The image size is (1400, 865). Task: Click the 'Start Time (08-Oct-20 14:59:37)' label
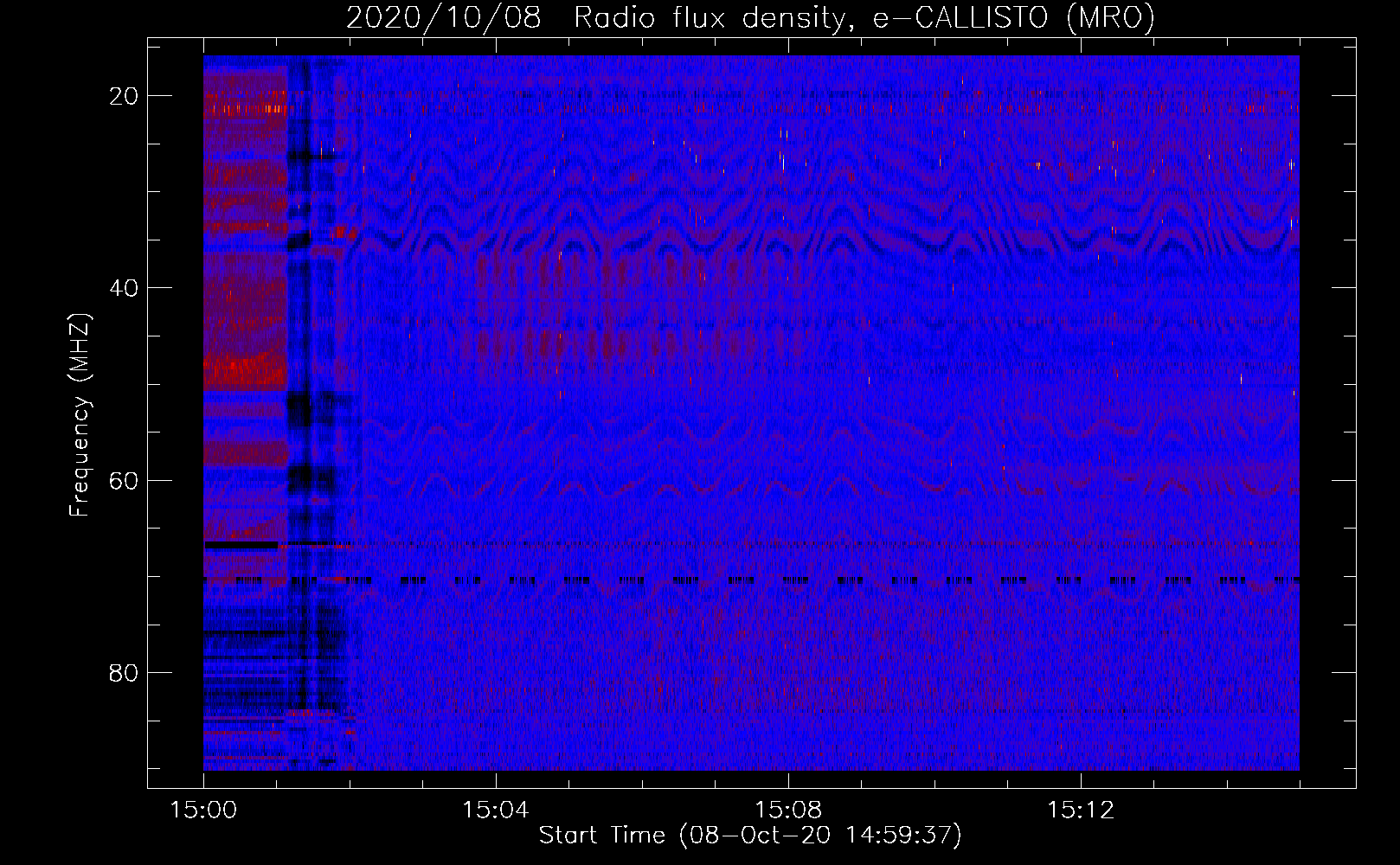[750, 836]
